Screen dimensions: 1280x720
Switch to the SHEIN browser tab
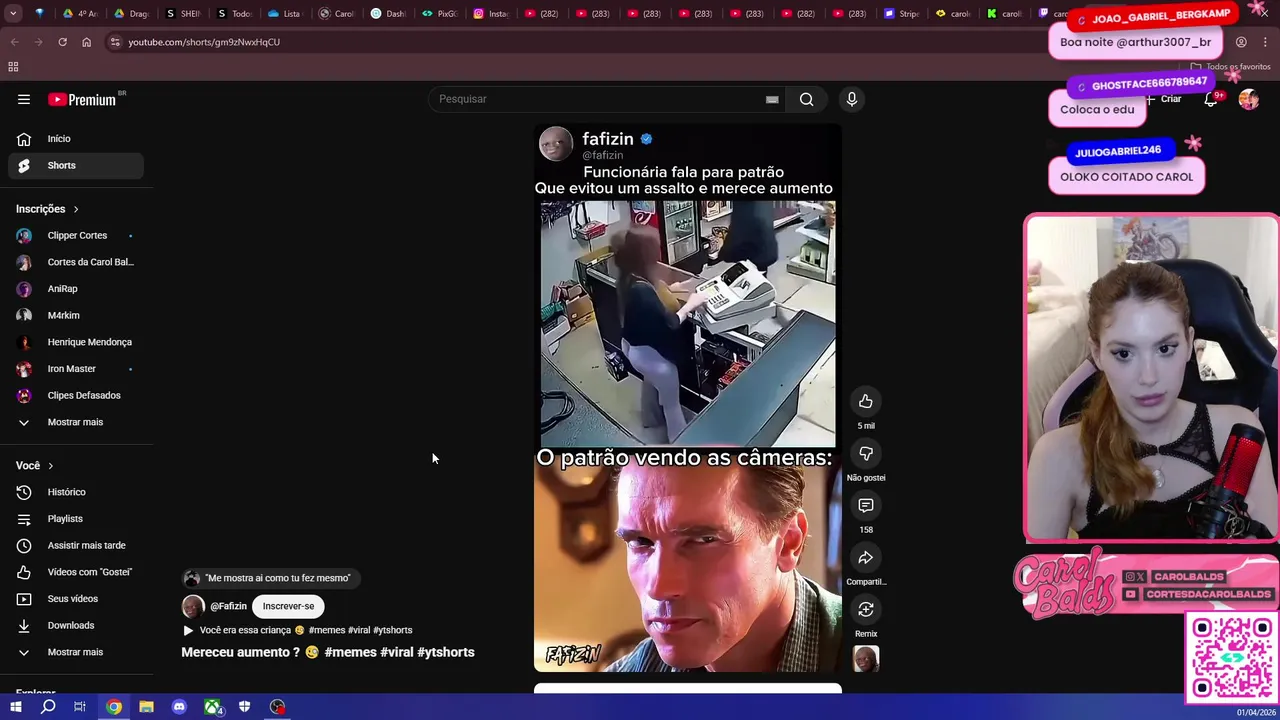184,14
